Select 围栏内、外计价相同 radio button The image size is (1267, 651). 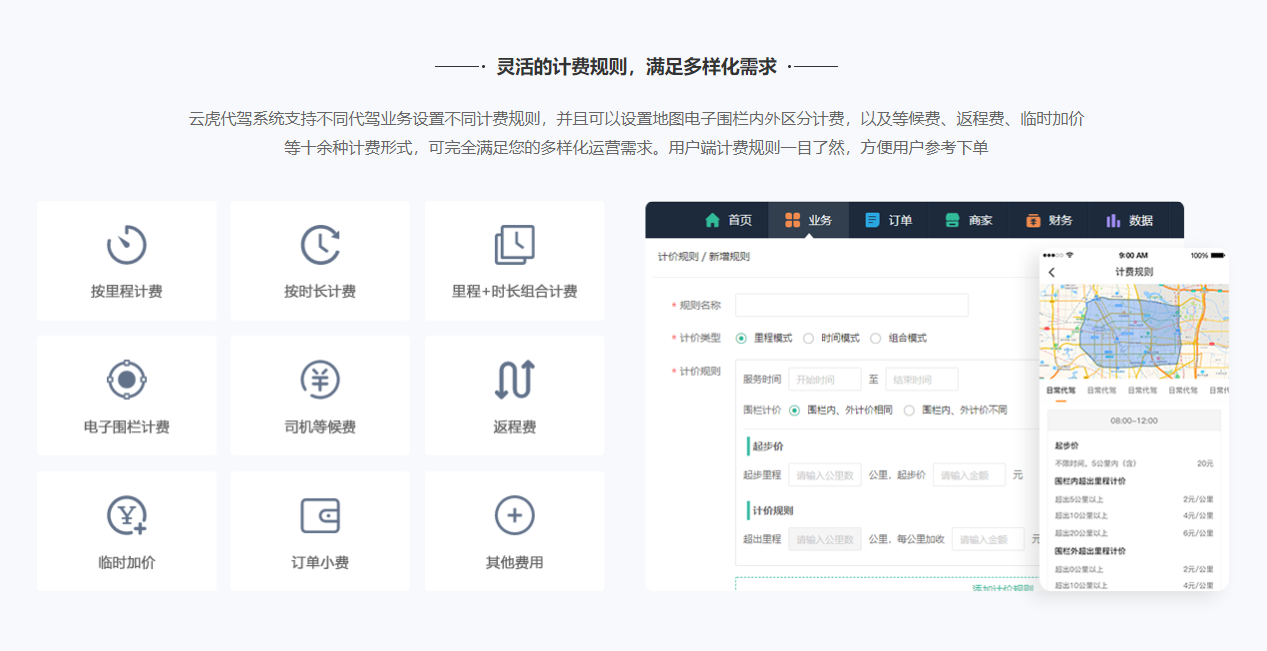[x=794, y=410]
